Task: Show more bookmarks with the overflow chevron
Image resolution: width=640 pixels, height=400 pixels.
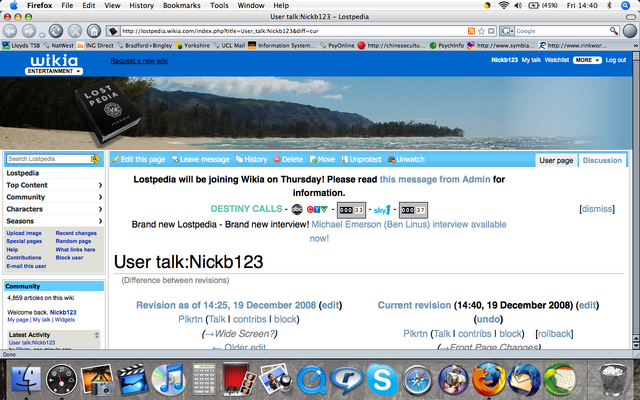Action: (x=636, y=45)
